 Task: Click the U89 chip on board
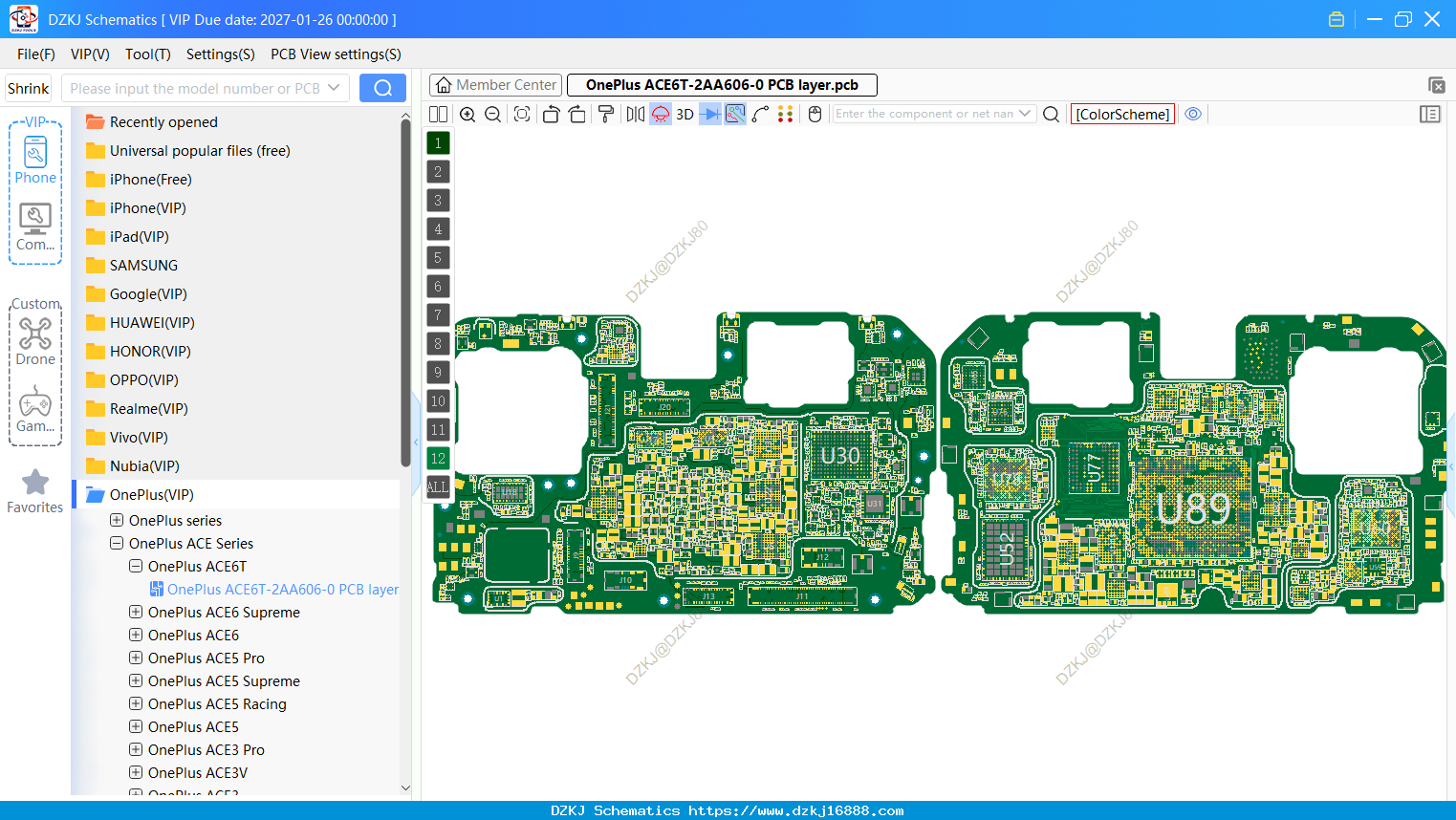1192,507
